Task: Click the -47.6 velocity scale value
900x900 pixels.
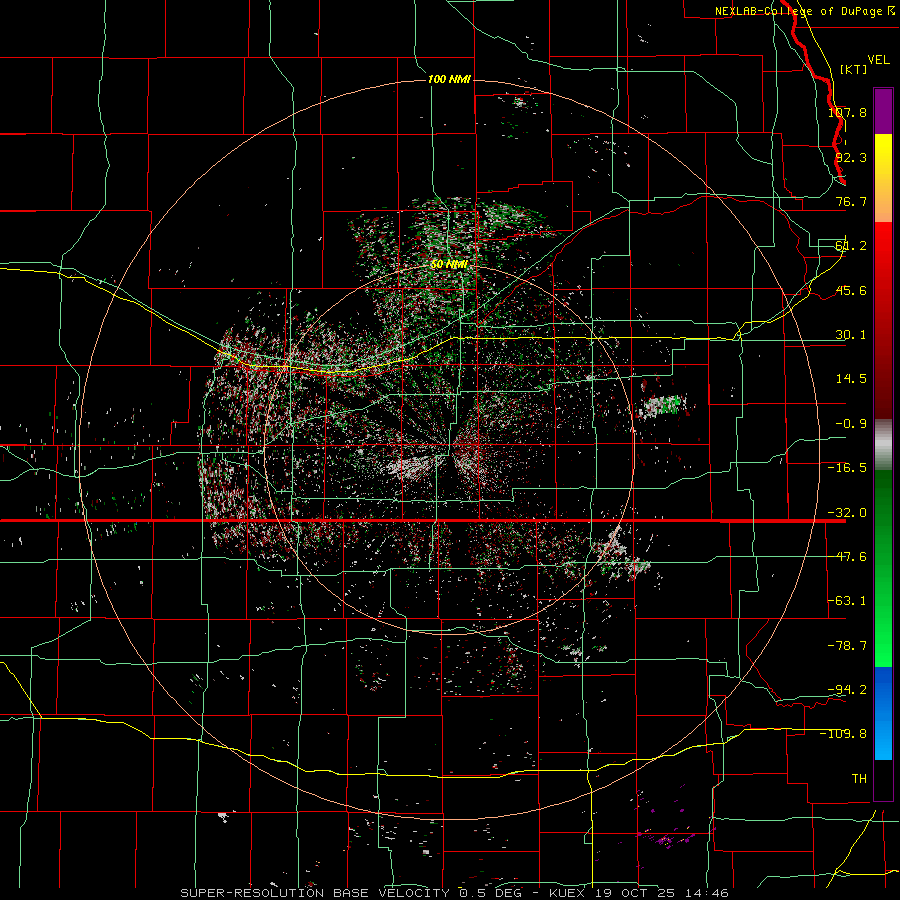Action: [x=847, y=557]
